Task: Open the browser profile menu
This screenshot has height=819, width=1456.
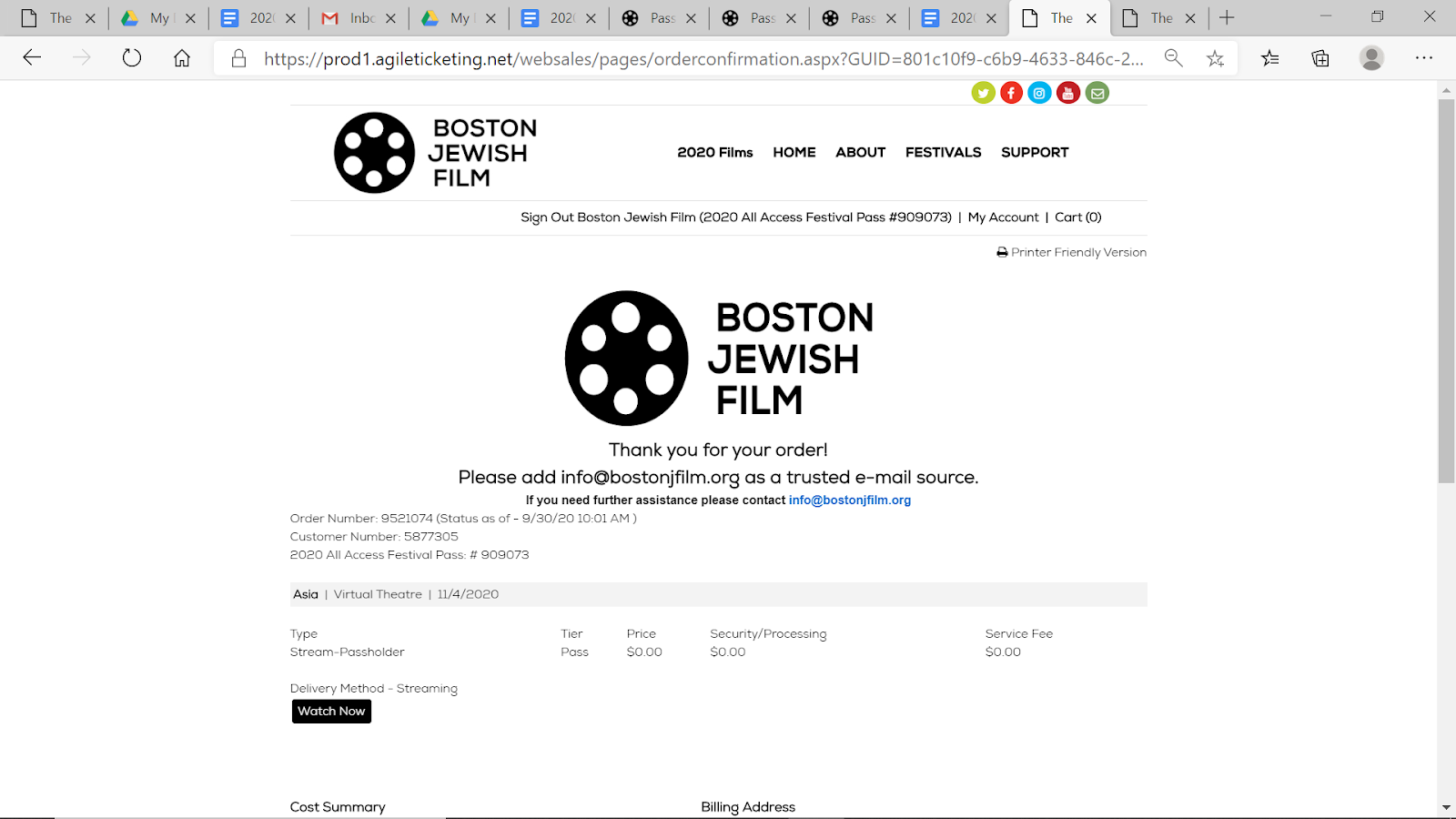Action: (x=1371, y=58)
